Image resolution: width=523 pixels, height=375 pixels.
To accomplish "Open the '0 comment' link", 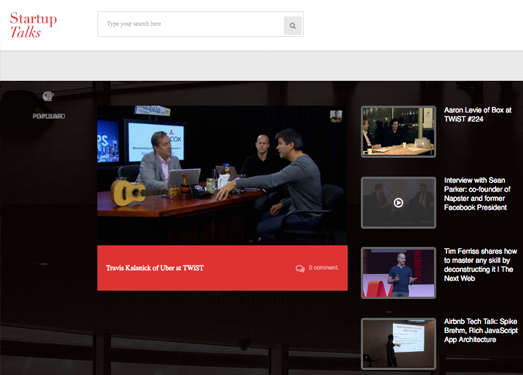I will (323, 268).
